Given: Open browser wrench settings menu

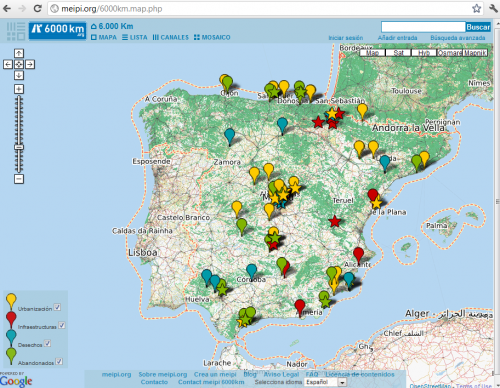Looking at the screenshot, I should (x=493, y=8).
